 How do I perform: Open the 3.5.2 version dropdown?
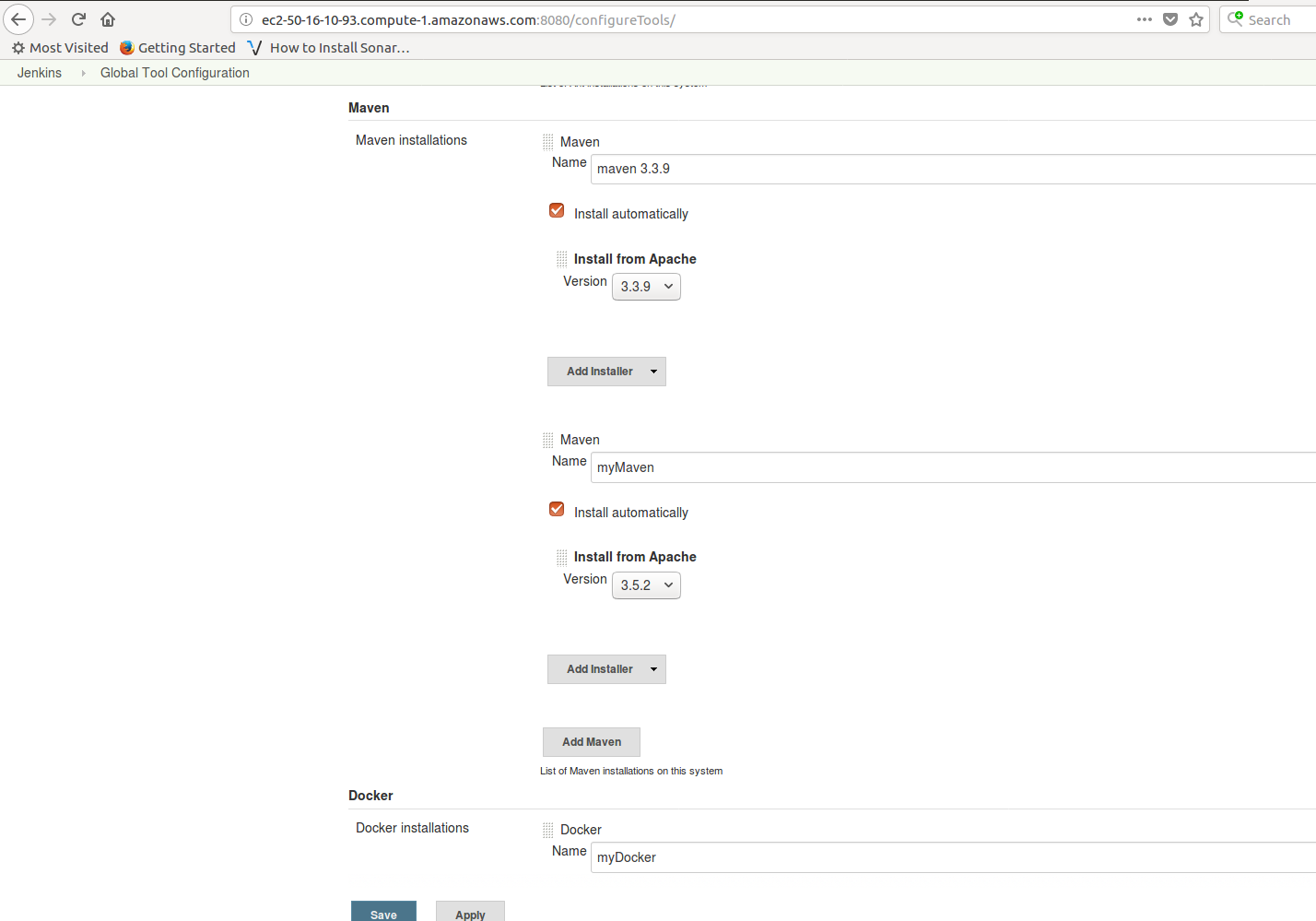click(x=646, y=585)
